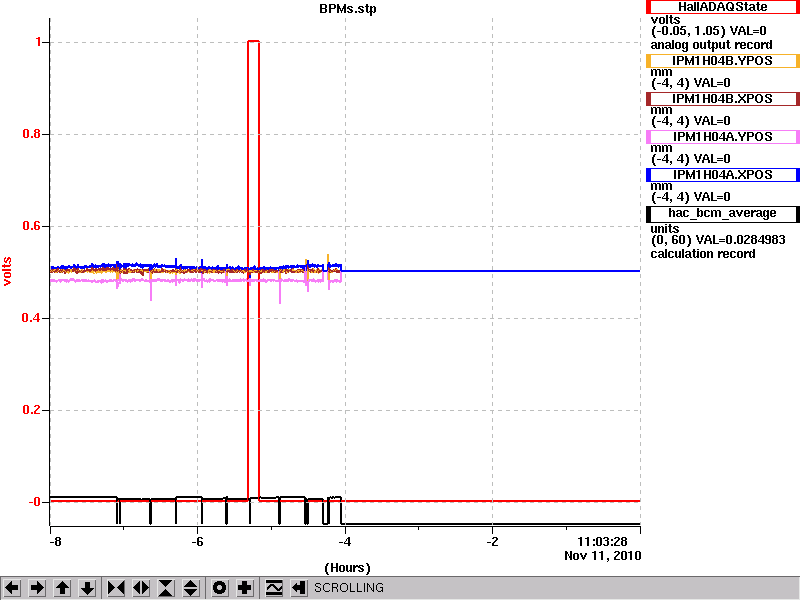
Task: Click the (Hours) axis label
Action: [x=347, y=568]
